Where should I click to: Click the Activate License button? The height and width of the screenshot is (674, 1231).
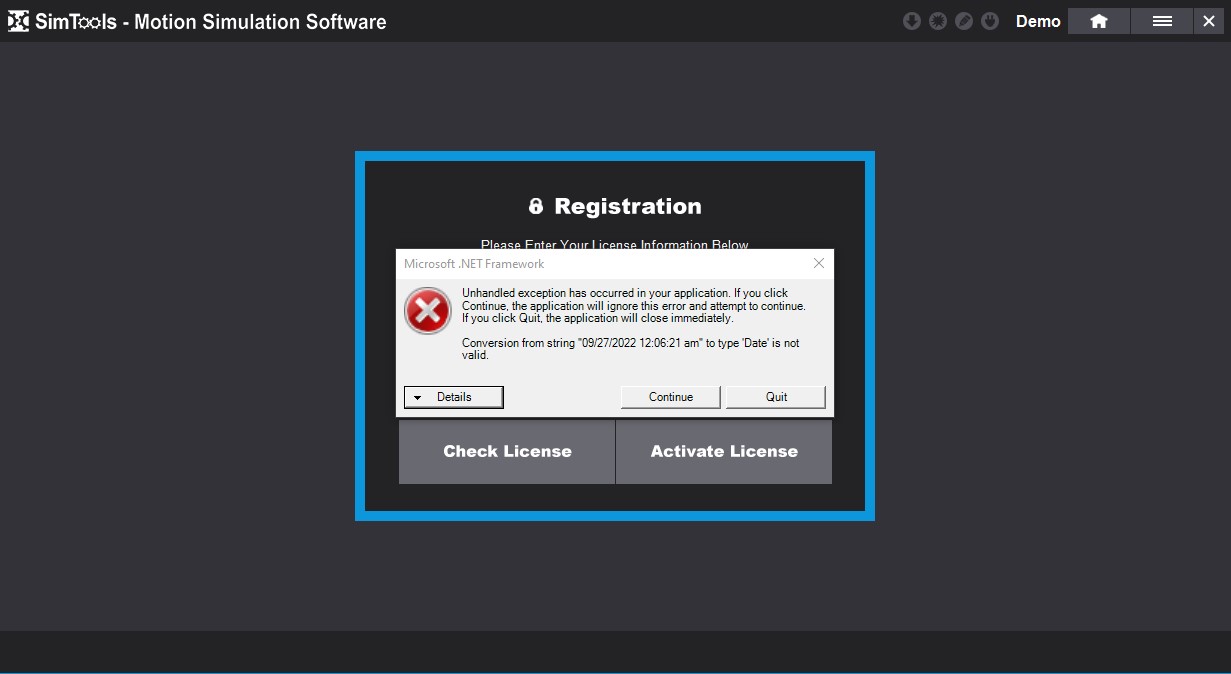click(x=724, y=452)
